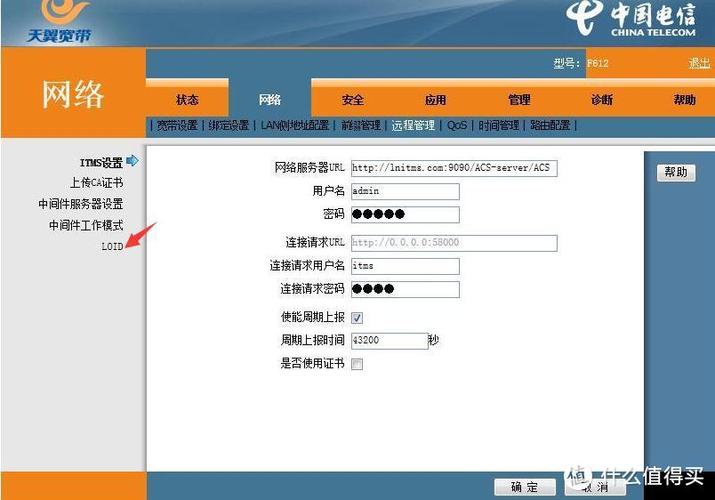This screenshot has height=500, width=715.
Task: Open 宽带设置 submenu
Action: 177,125
